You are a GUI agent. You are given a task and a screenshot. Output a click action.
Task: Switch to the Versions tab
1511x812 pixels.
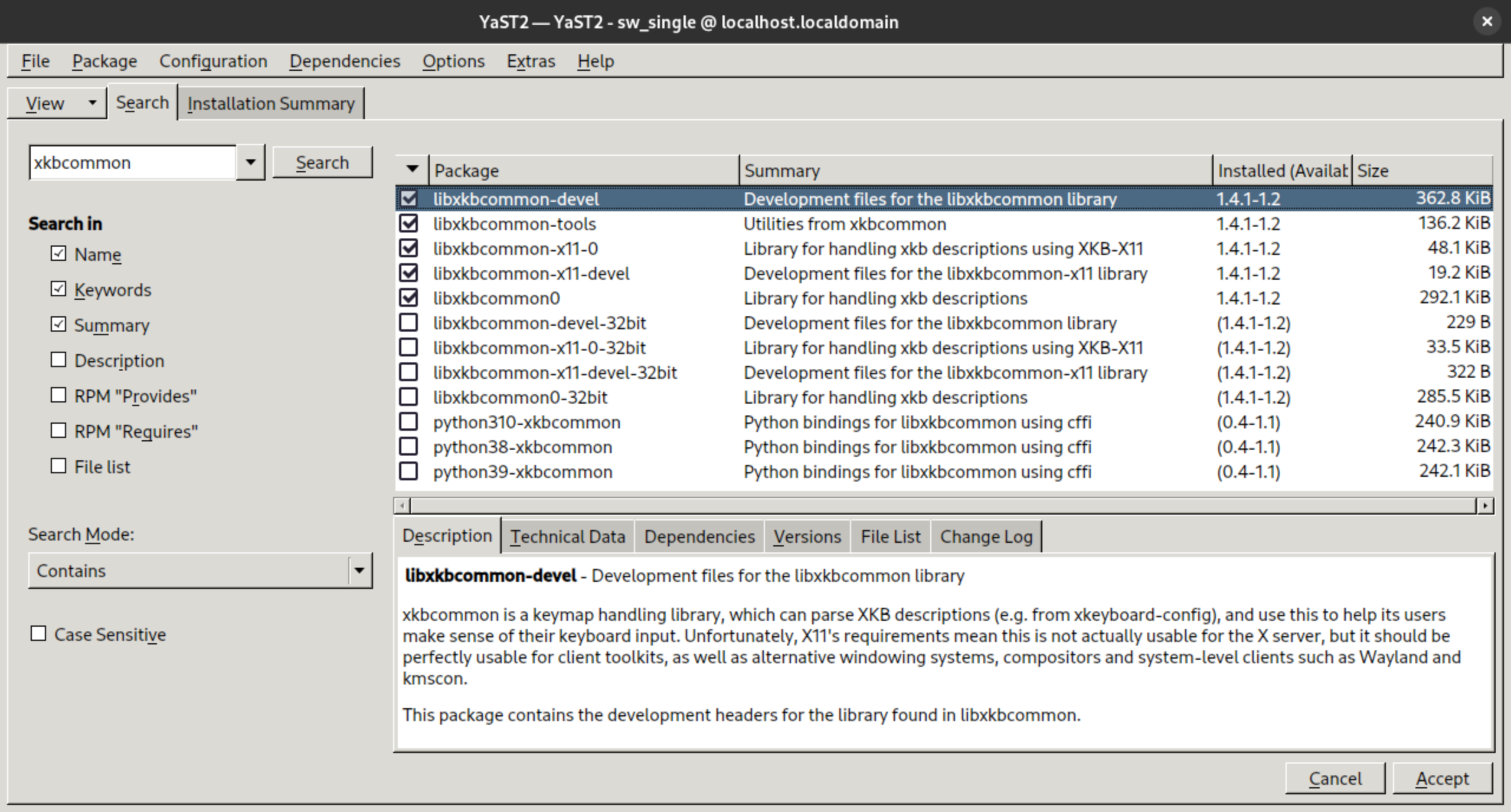[x=807, y=536]
